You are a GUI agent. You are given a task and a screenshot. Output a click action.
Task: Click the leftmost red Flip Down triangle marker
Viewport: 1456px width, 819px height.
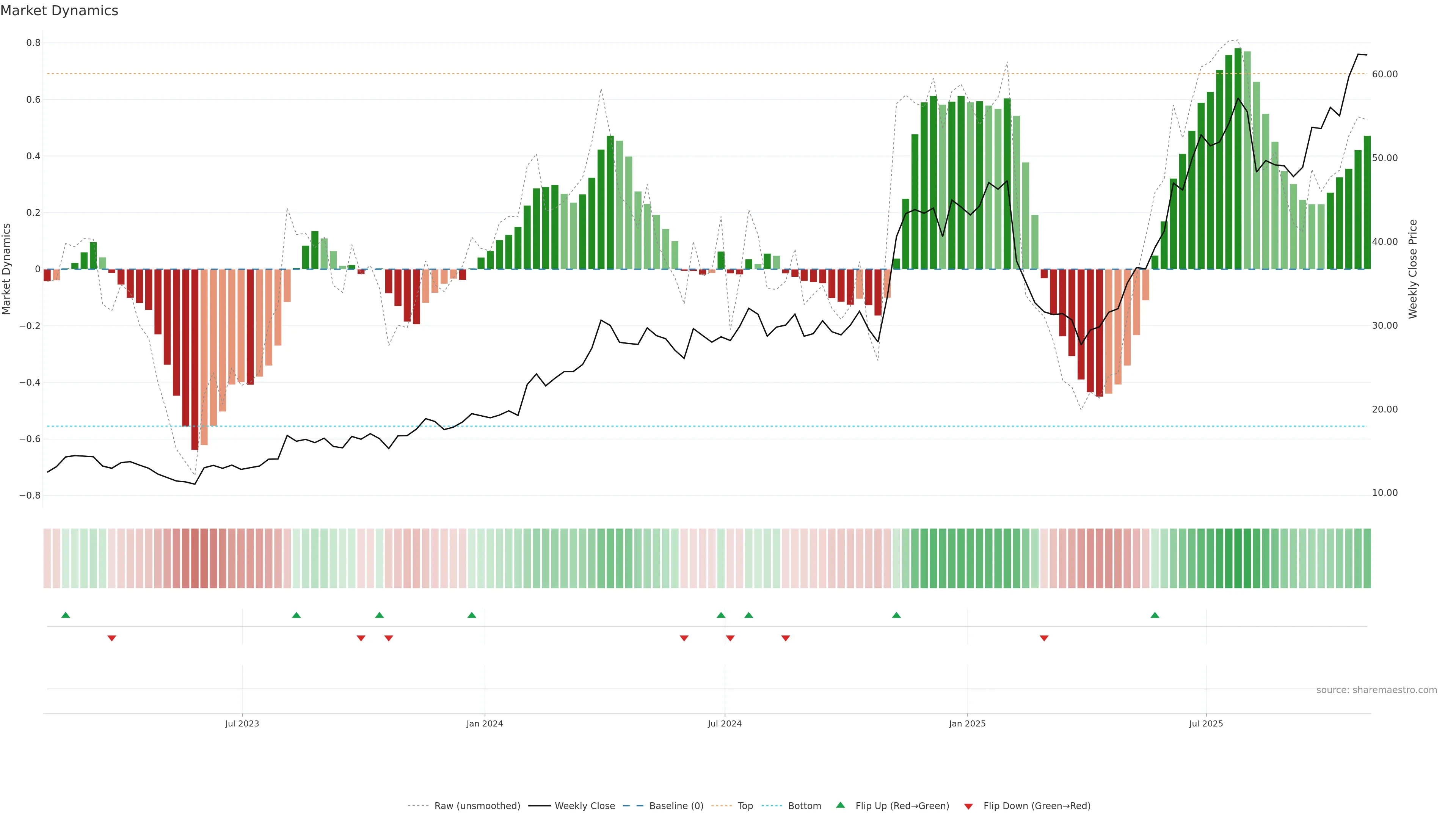point(112,638)
